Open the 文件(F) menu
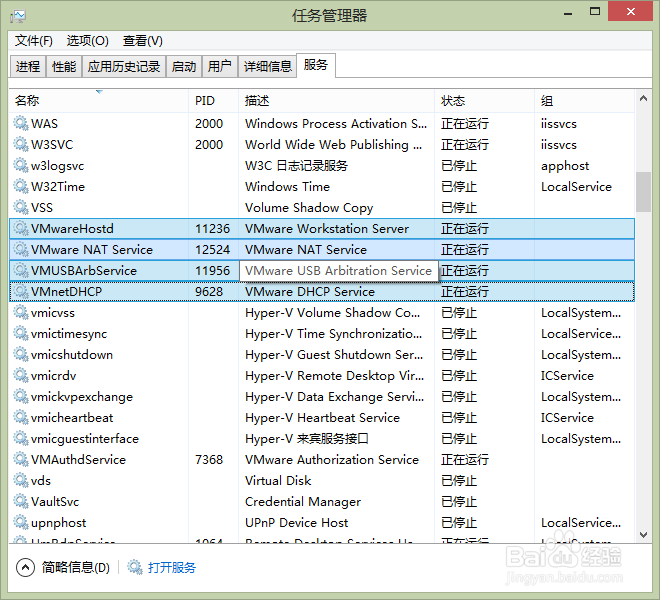660x600 pixels. [x=34, y=41]
